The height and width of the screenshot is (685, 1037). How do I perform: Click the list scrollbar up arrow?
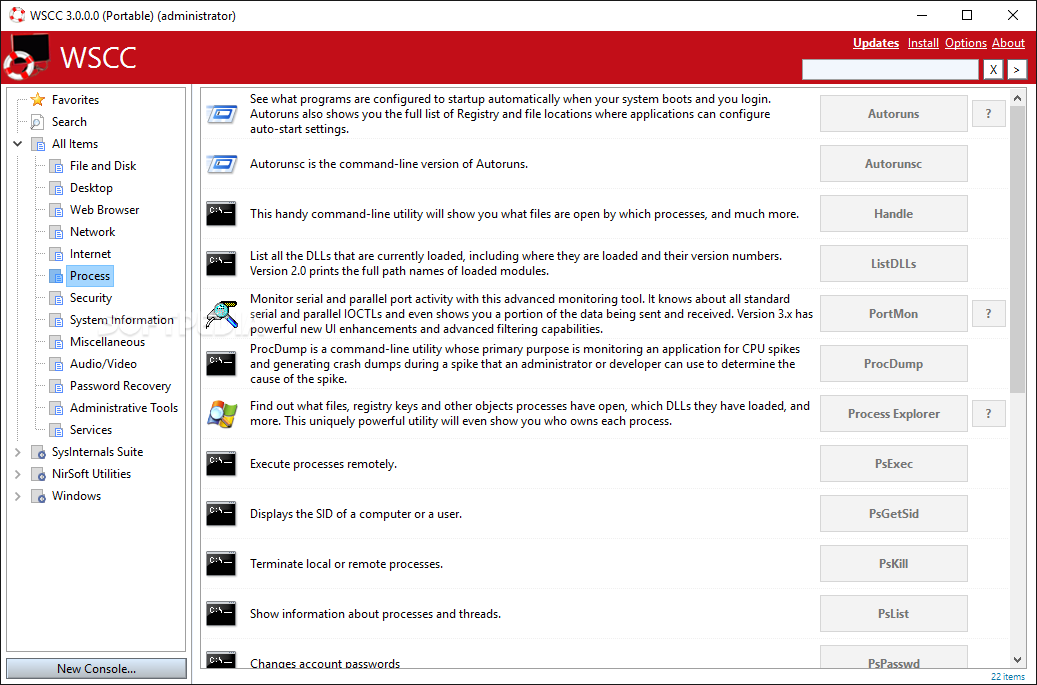tap(1018, 98)
